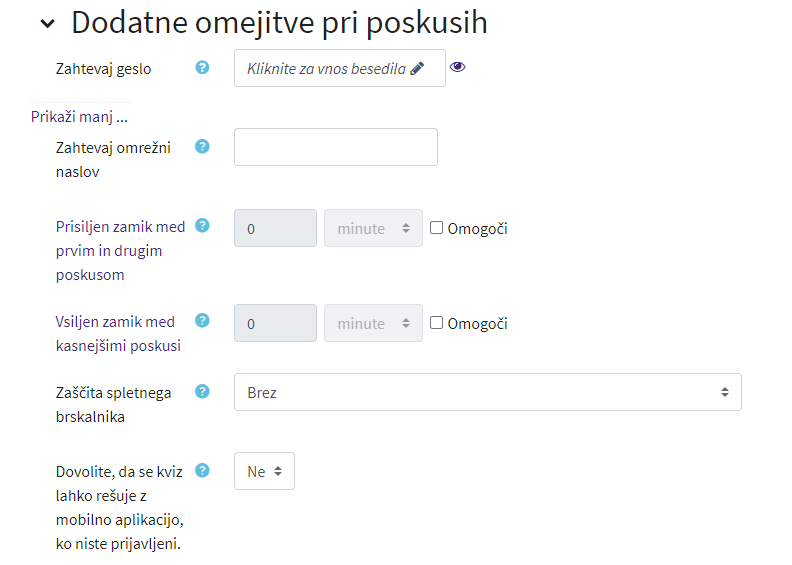Image resolution: width=792 pixels, height=565 pixels.
Task: Open help for Zaščita spletnega brskalnika
Action: click(x=202, y=391)
